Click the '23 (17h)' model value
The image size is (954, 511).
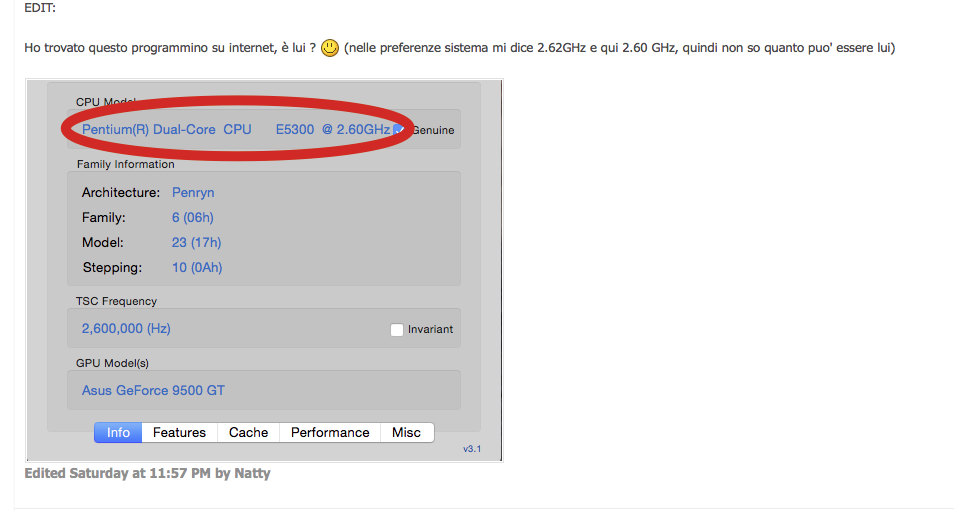[x=196, y=243]
